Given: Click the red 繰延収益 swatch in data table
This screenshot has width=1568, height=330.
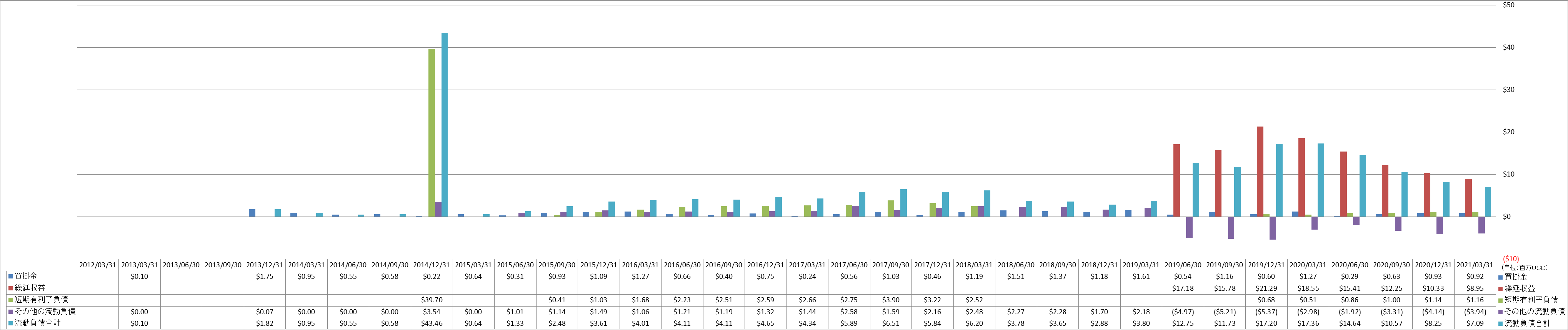Looking at the screenshot, I should click(10, 288).
